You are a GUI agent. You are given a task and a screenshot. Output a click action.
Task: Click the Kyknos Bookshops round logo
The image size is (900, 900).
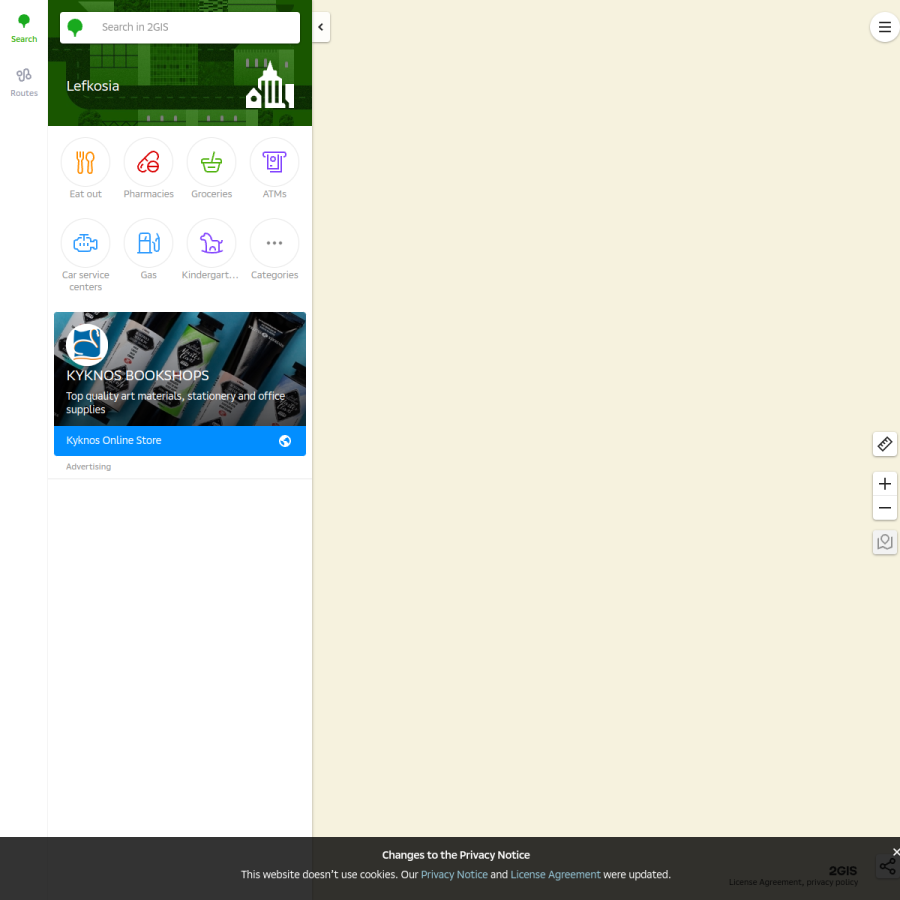[87, 345]
